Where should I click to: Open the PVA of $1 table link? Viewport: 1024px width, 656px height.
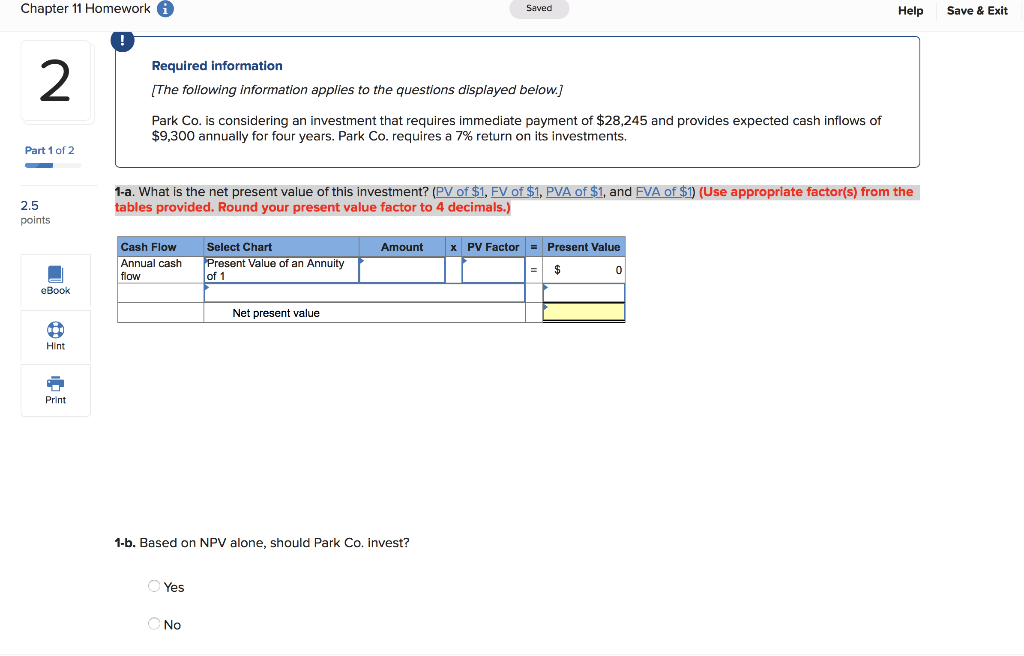pyautogui.click(x=573, y=191)
